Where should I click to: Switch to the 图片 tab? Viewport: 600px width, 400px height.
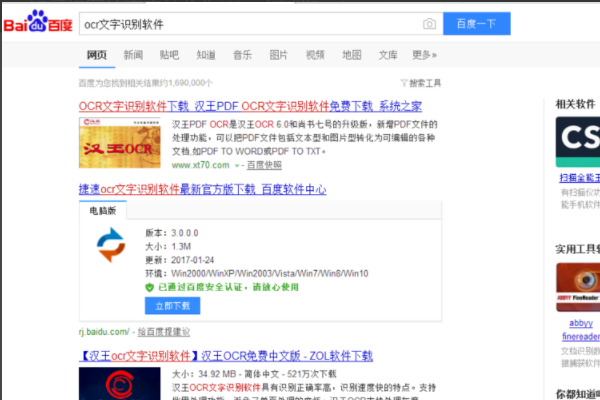279,55
